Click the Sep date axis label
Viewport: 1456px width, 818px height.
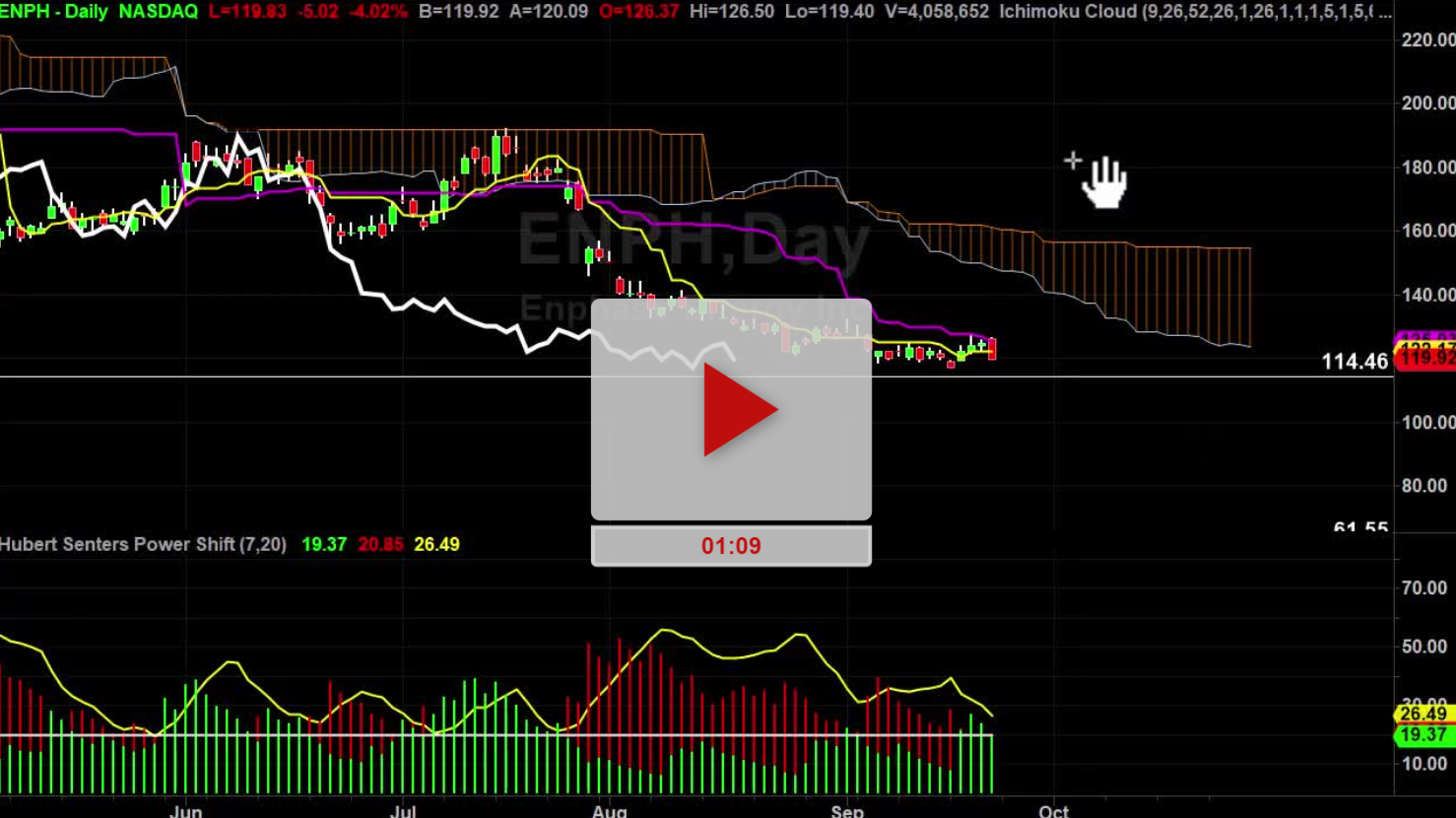point(847,811)
